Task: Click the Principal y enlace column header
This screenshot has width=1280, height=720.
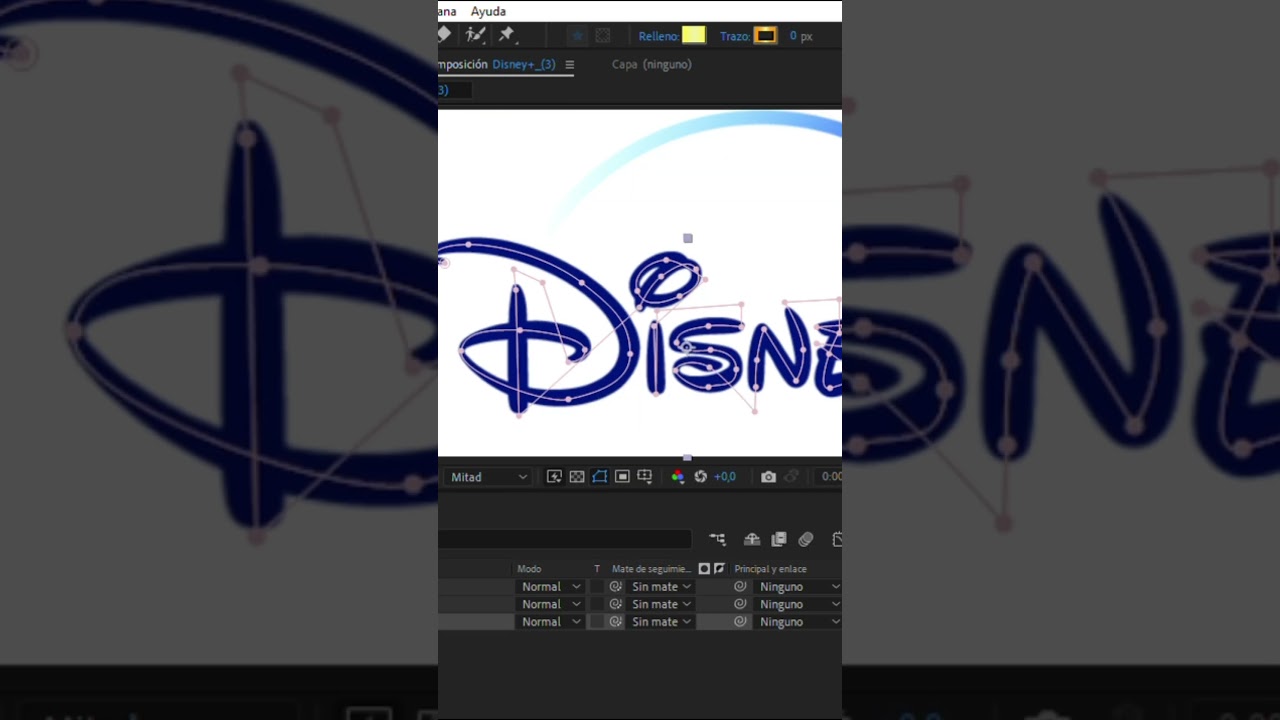Action: tap(770, 569)
